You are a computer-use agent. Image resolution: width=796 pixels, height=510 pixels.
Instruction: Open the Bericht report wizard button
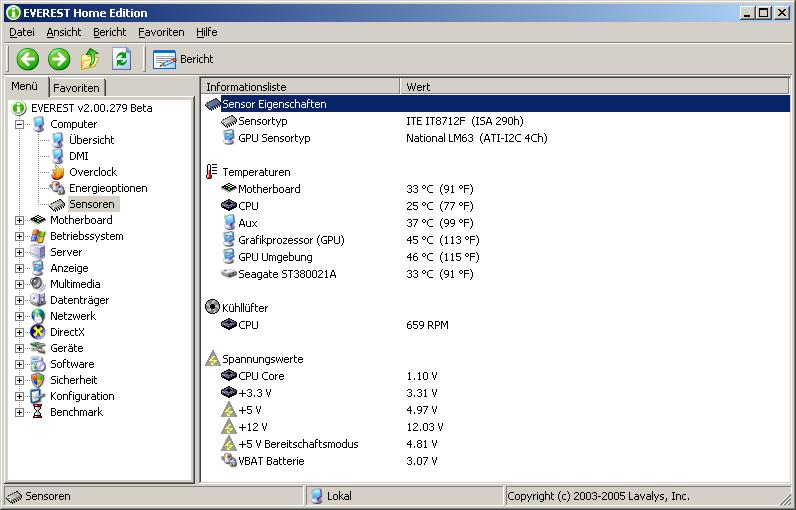click(x=183, y=59)
